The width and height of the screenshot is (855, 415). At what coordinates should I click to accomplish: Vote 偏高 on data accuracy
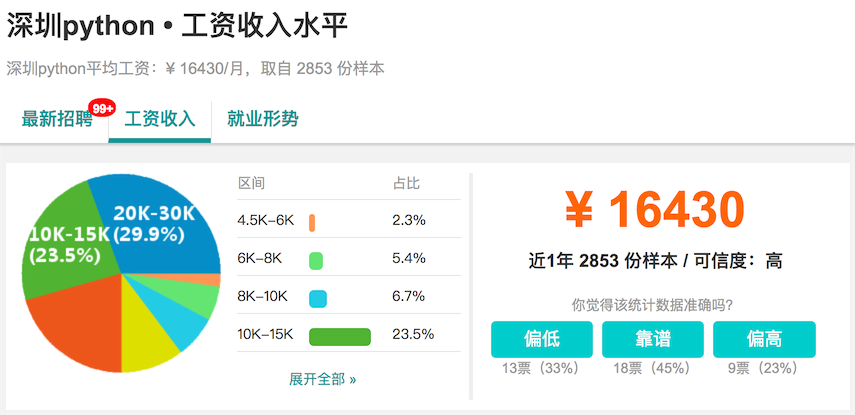[764, 339]
